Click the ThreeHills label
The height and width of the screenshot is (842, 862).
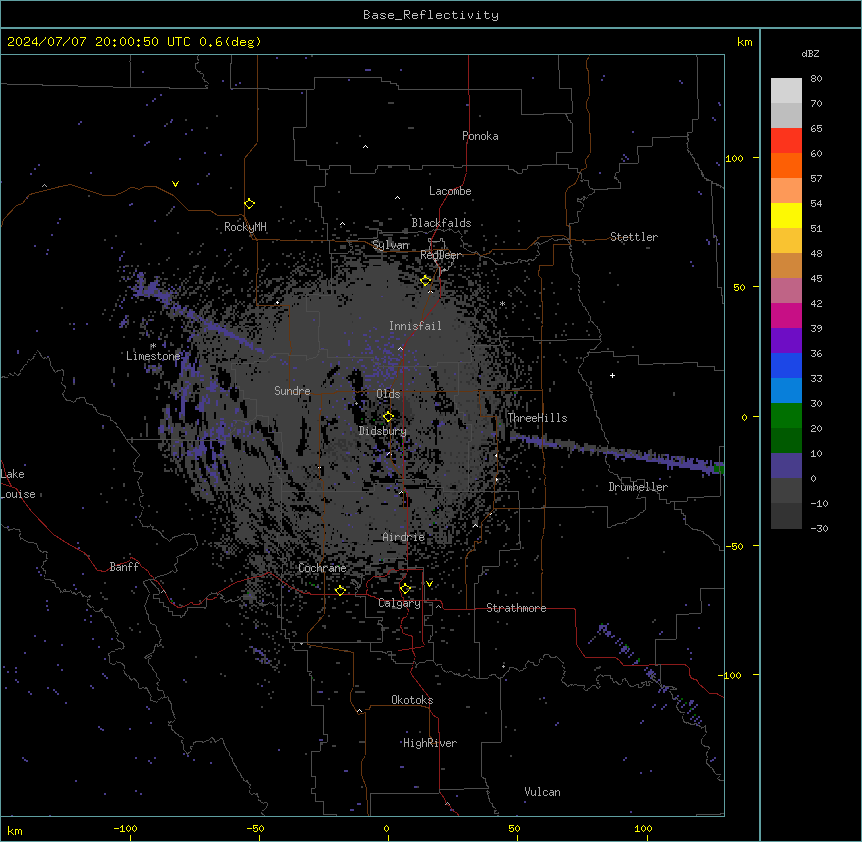(537, 418)
